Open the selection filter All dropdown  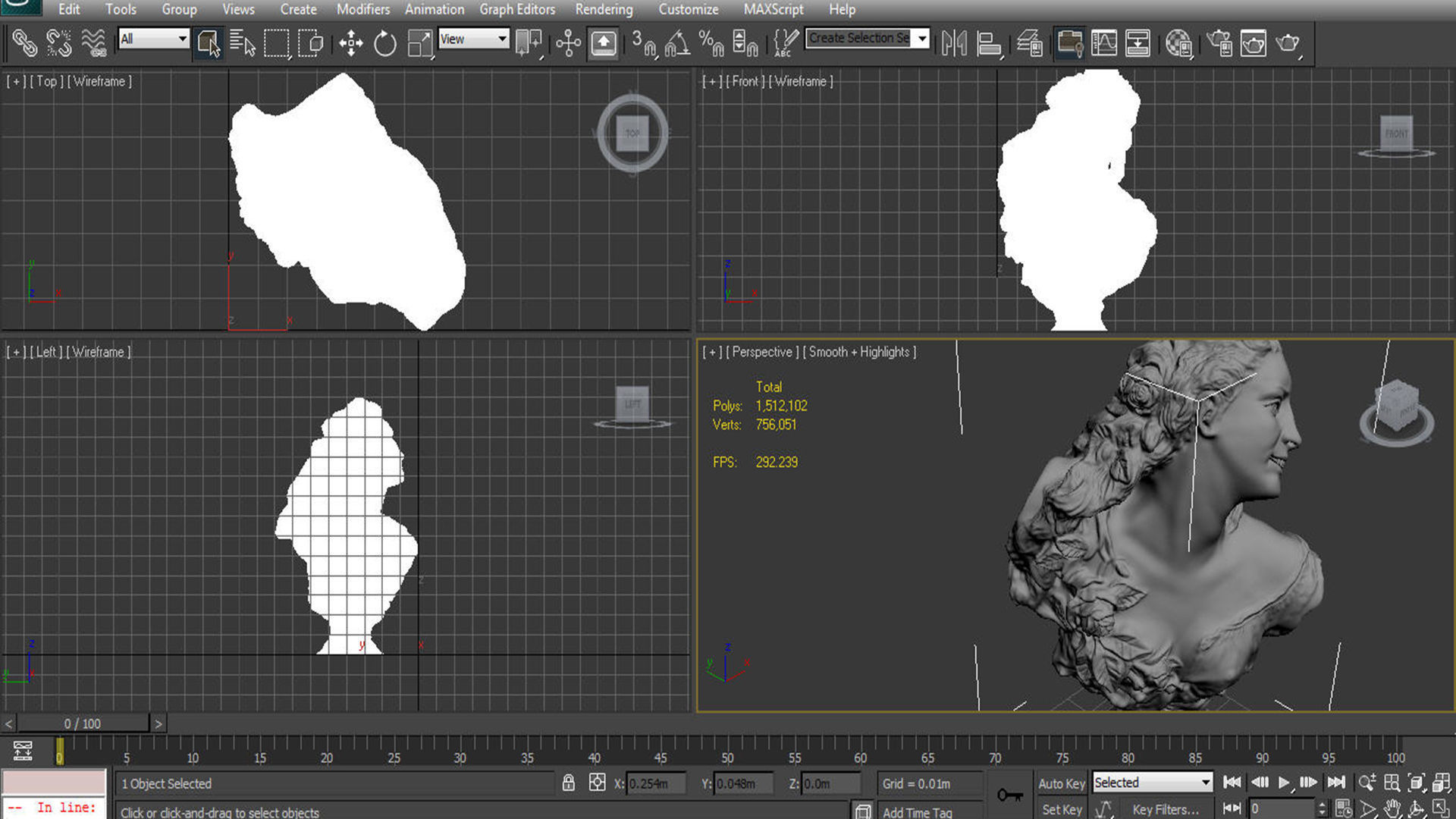[x=154, y=39]
